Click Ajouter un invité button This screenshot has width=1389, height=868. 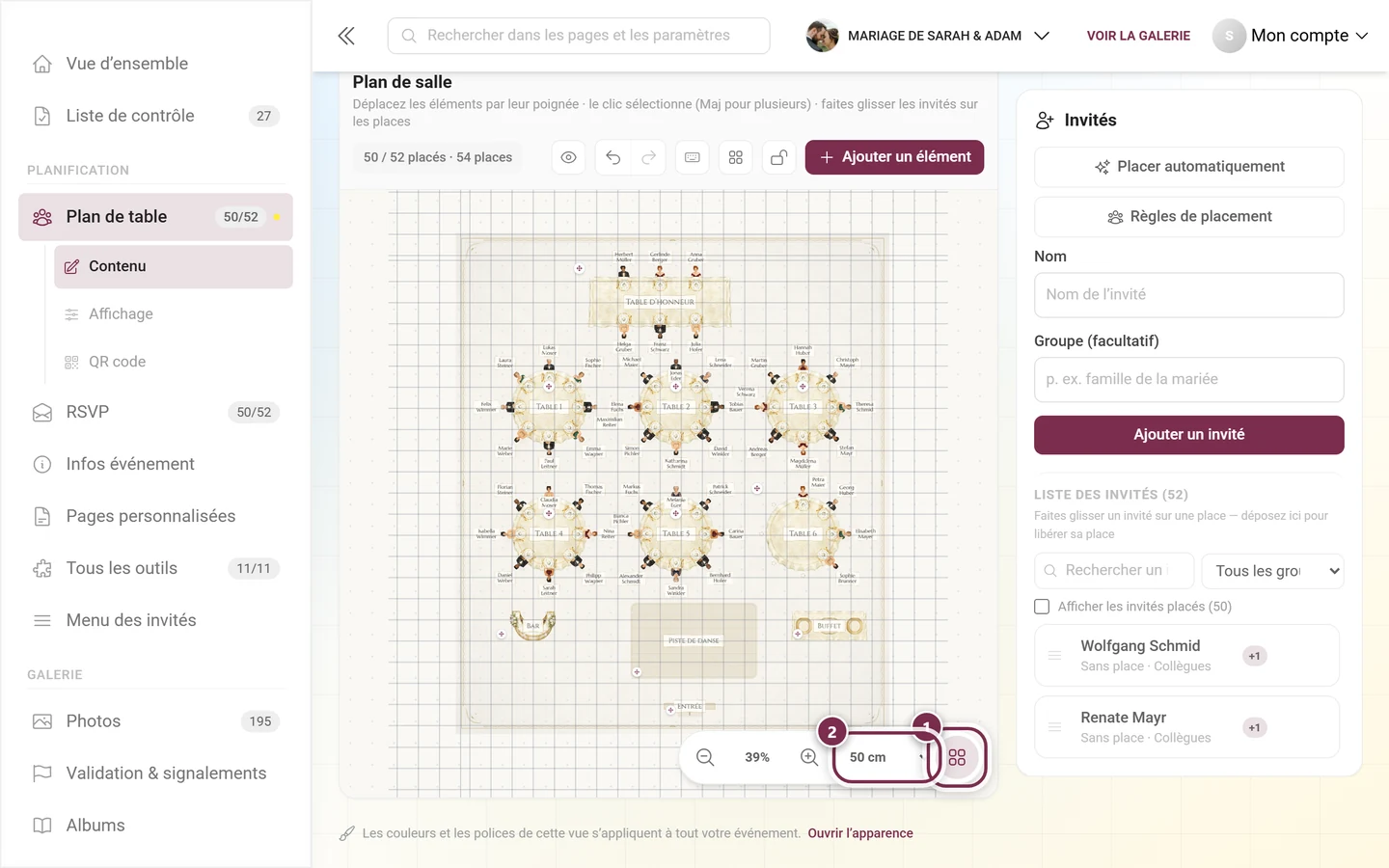point(1189,435)
